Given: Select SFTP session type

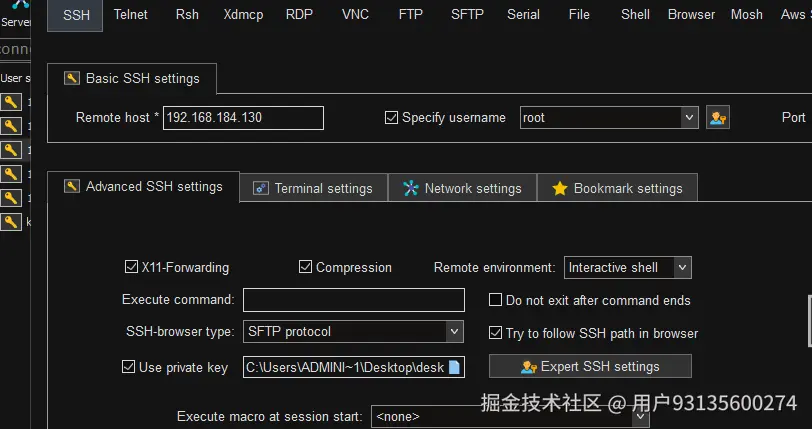Looking at the screenshot, I should click(467, 15).
